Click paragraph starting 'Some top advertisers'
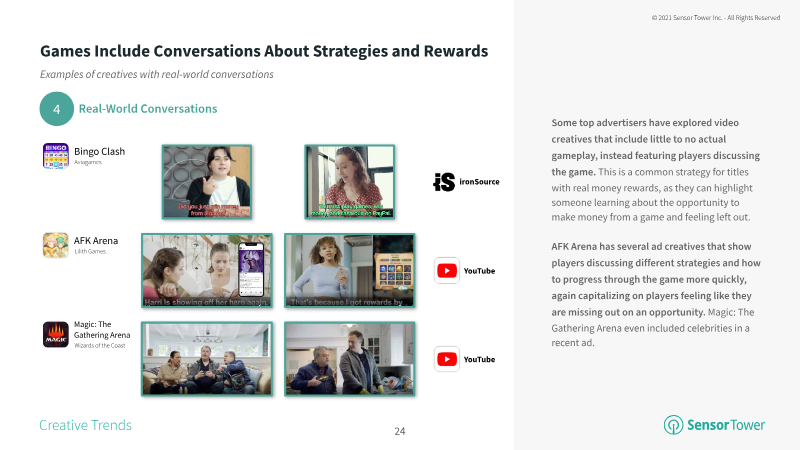Image resolution: width=800 pixels, height=450 pixels. pos(656,169)
